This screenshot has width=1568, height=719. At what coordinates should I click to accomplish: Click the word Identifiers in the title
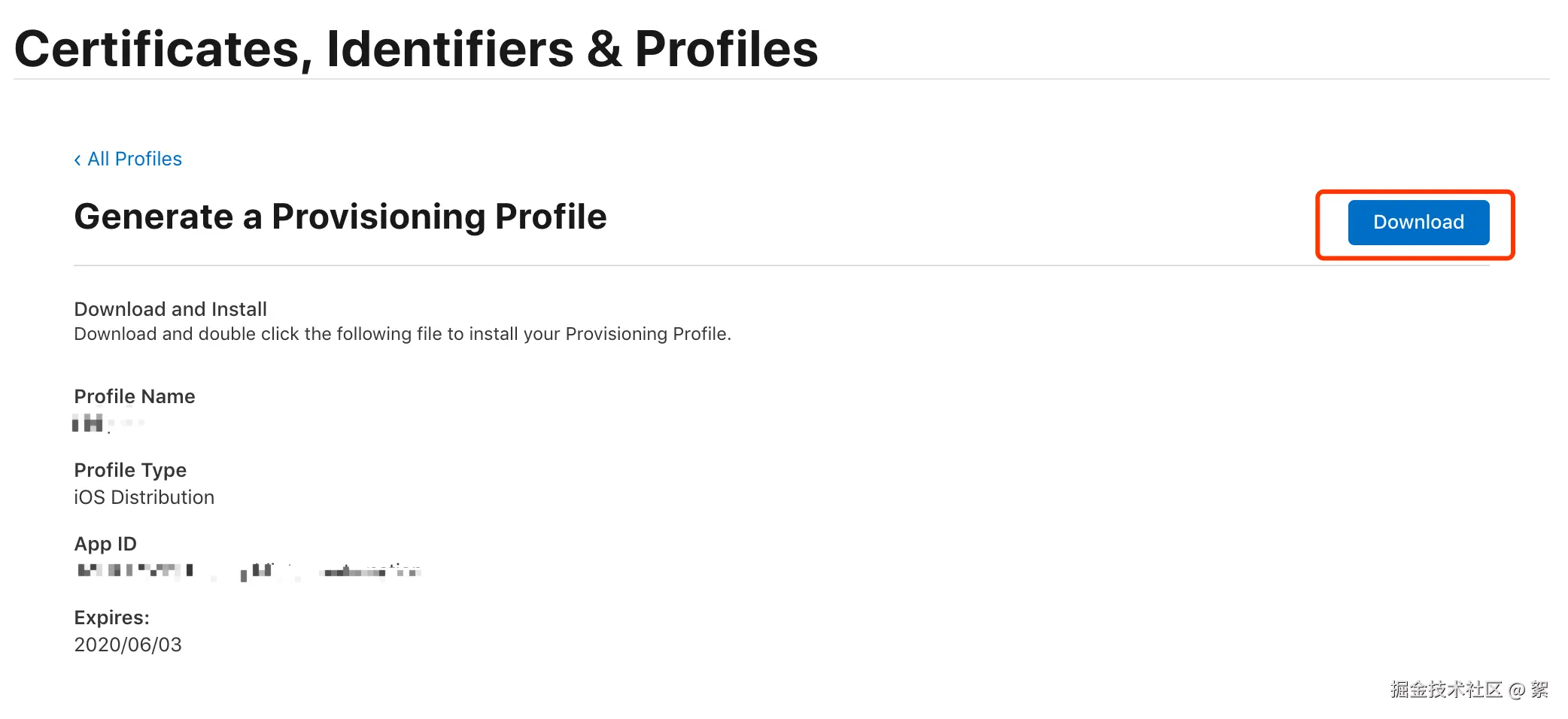point(450,50)
